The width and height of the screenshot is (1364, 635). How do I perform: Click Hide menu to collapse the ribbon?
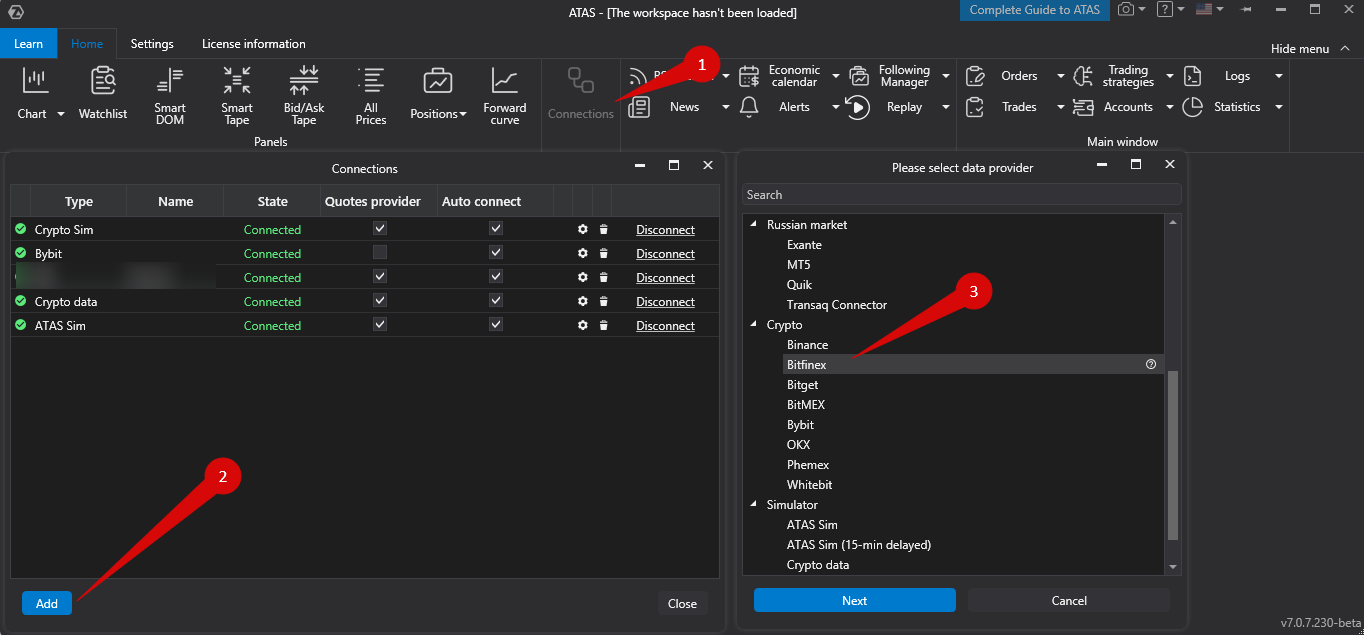coord(1309,49)
